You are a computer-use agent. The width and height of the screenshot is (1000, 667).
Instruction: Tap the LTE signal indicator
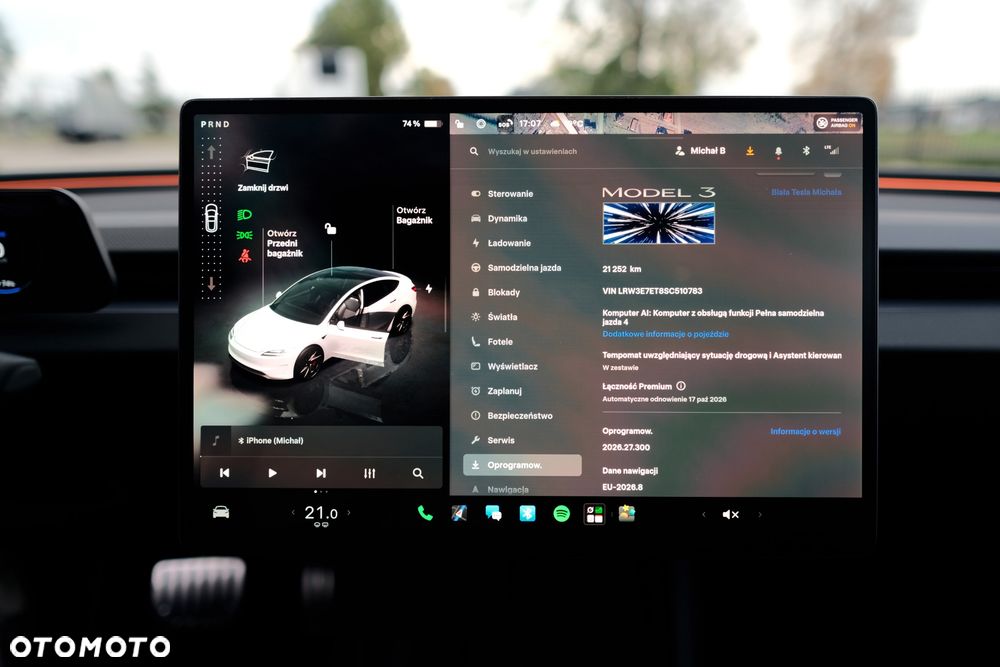832,150
